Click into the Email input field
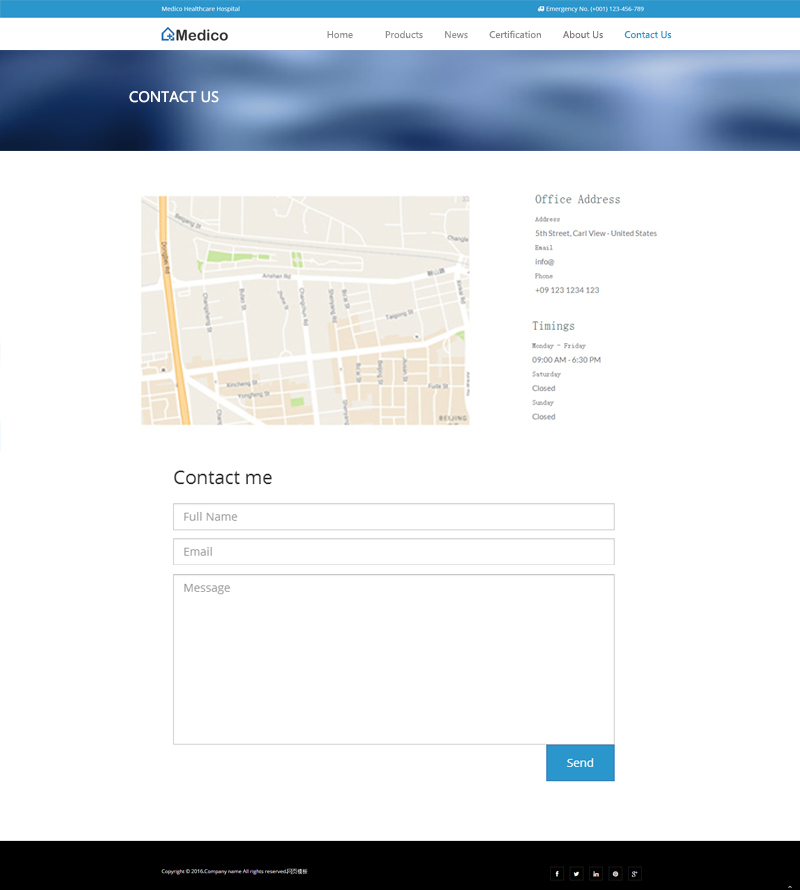 pos(393,552)
